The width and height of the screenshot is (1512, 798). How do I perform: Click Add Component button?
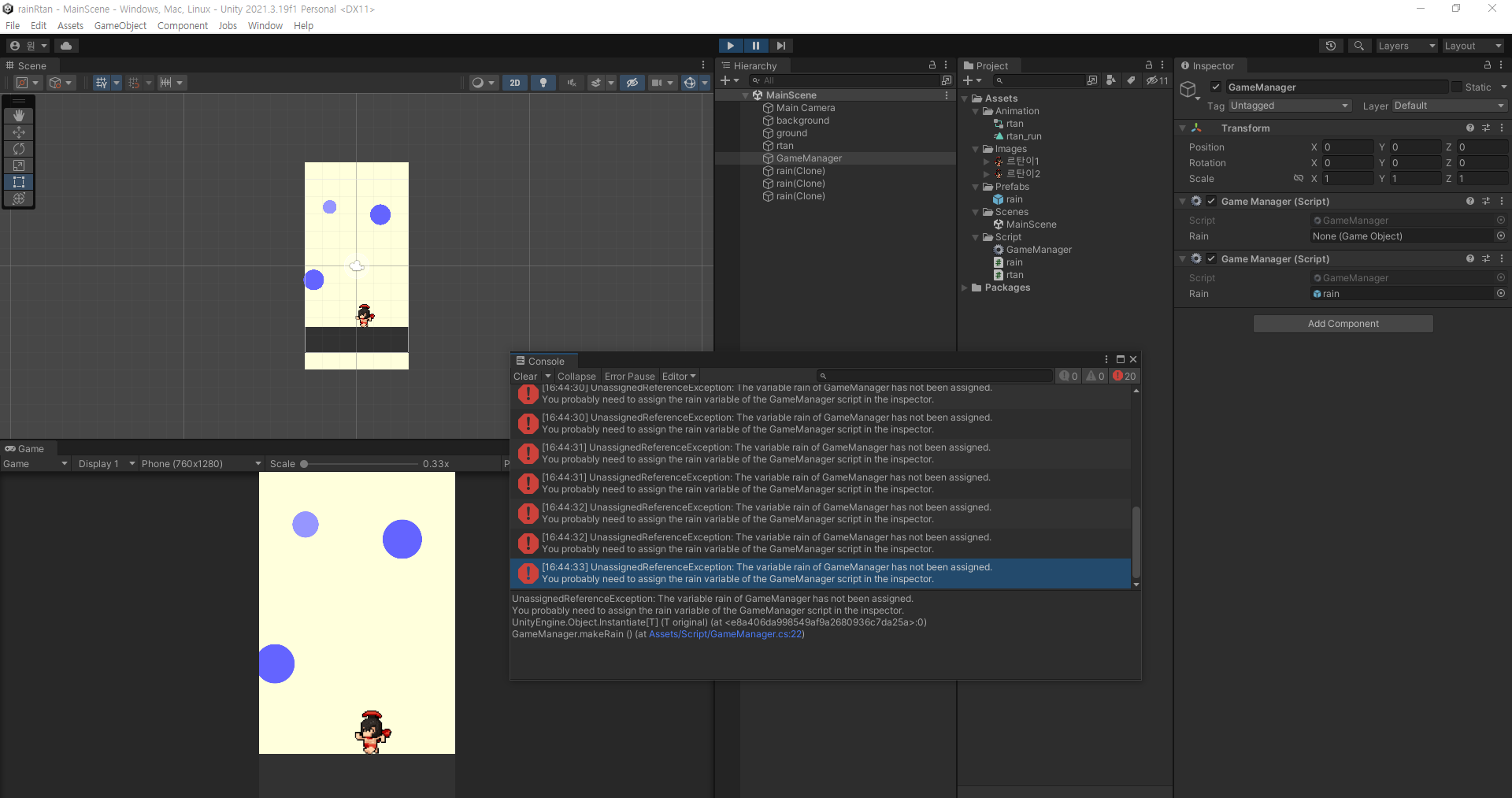[x=1343, y=324]
